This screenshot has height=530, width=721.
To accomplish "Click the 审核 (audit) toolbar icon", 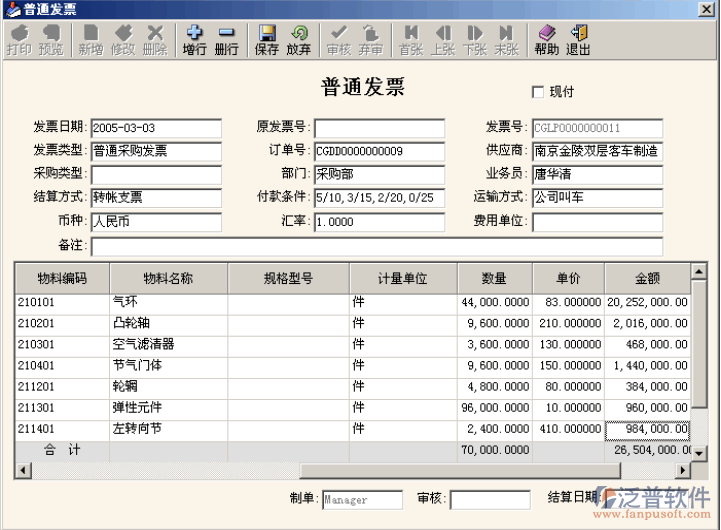I will [x=339, y=40].
